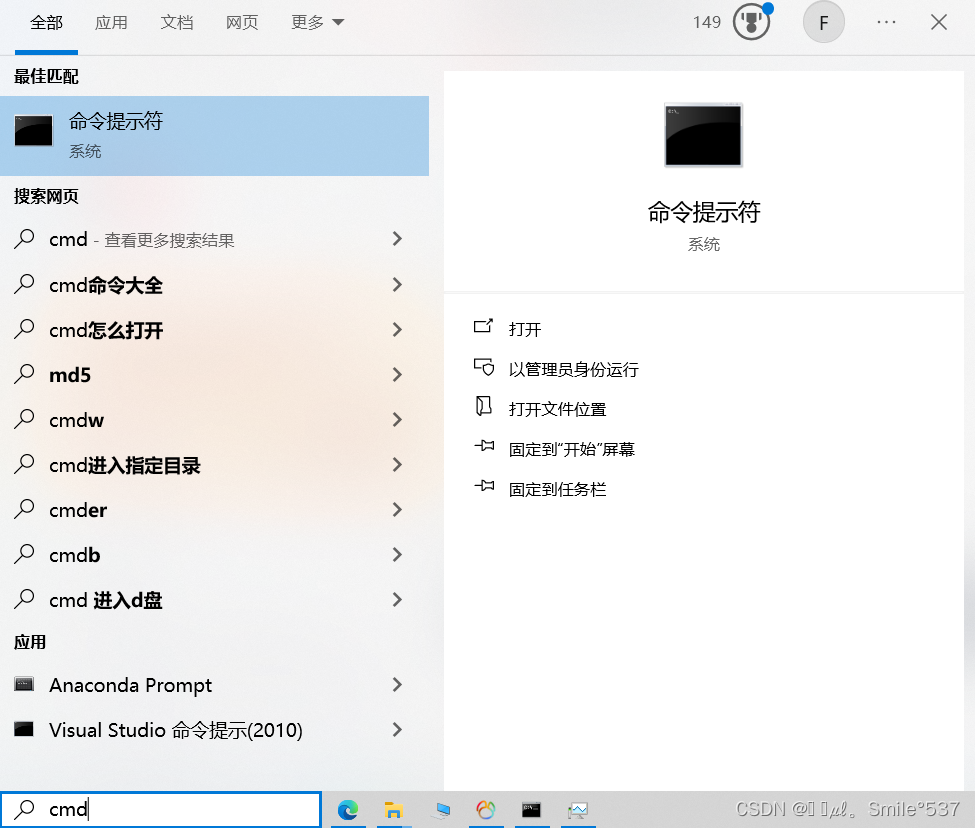This screenshot has height=828, width=975.
Task: Select the cmd 进入d盘 suggestion
Action: pos(215,600)
